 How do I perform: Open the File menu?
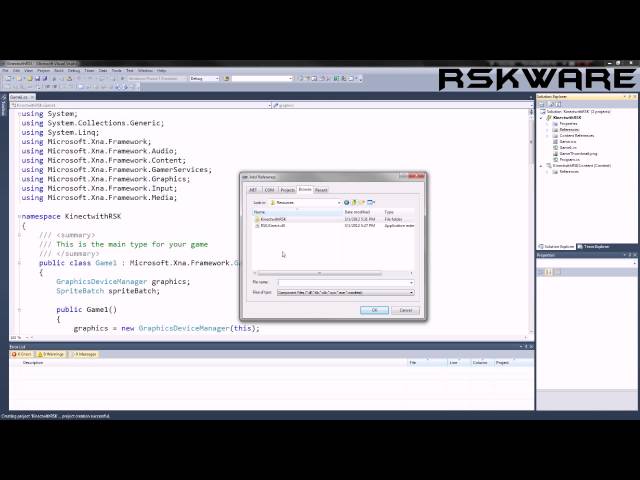pyautogui.click(x=6, y=71)
